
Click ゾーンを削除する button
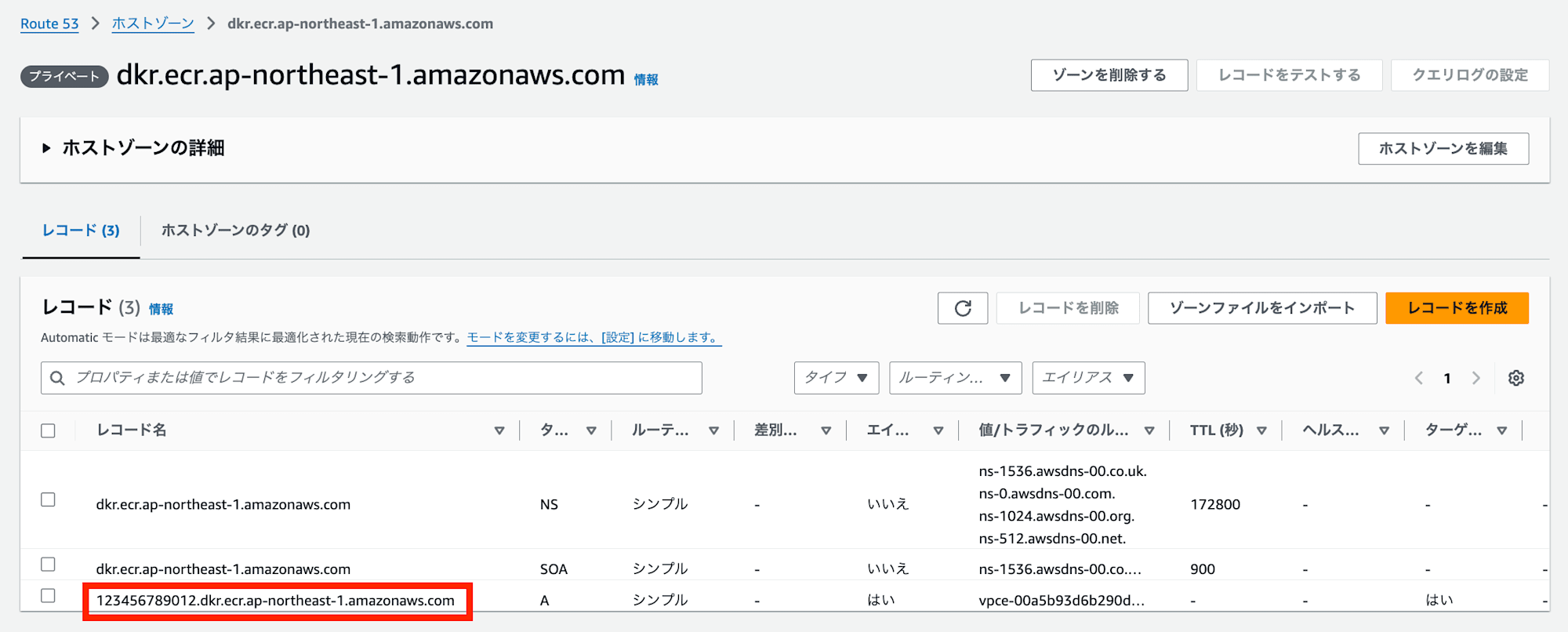1109,75
